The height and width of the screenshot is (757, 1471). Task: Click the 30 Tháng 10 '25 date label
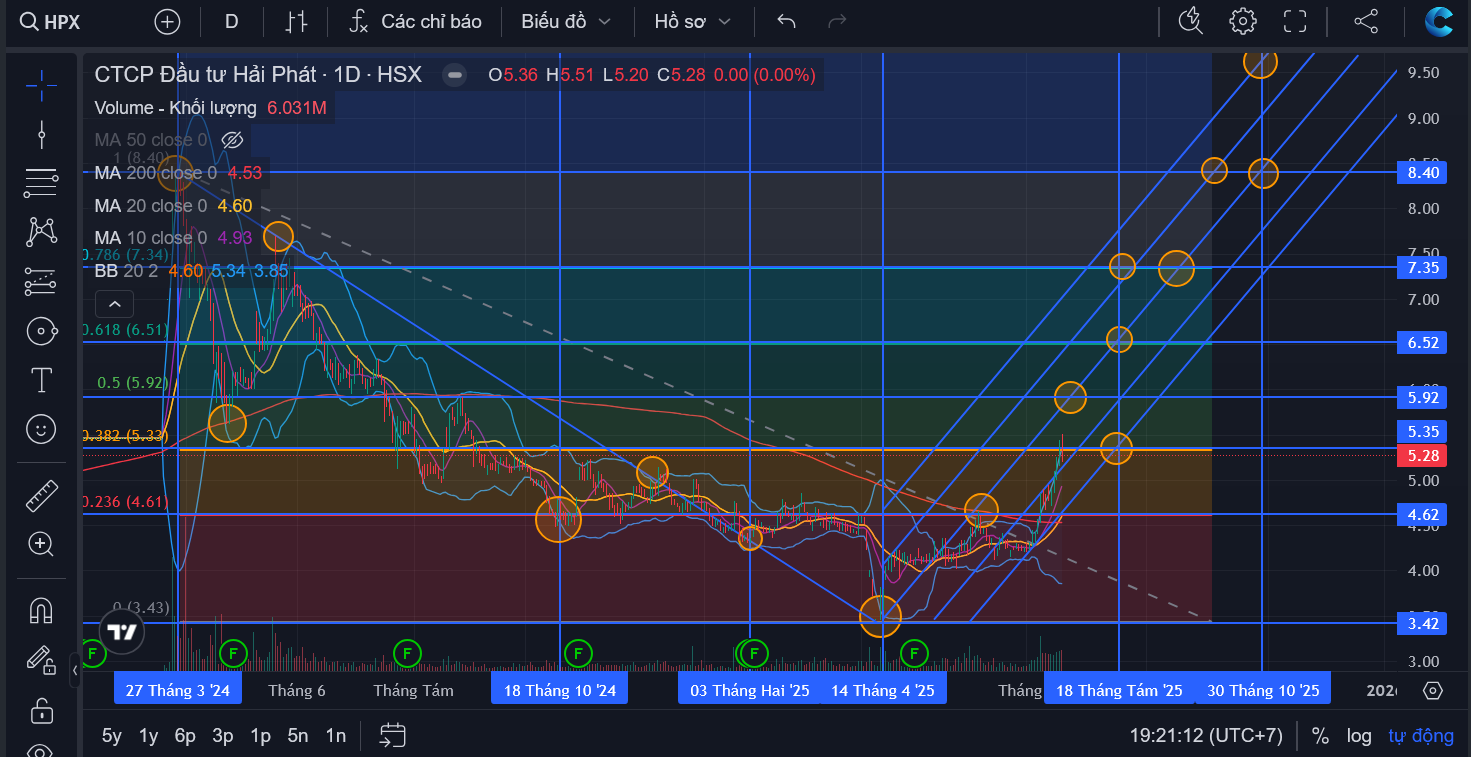pyautogui.click(x=1263, y=690)
